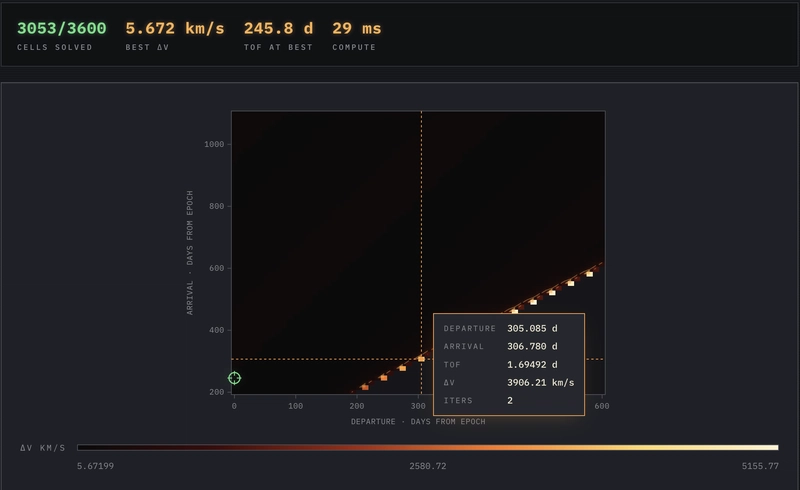Click the 5.672 km/s best ΔV value
800x490 pixels.
[175, 29]
